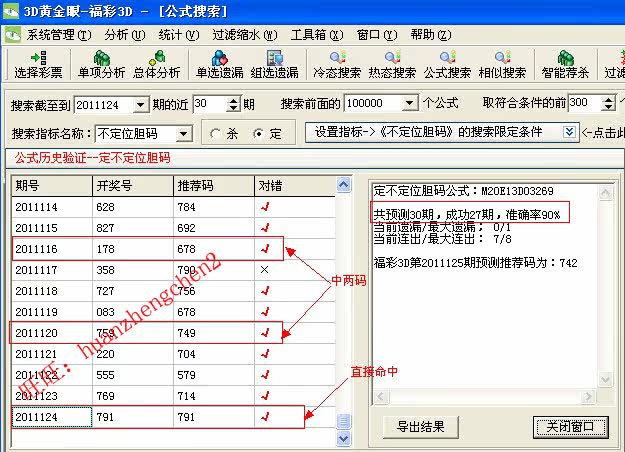Open 工具箱 menu

tap(316, 35)
